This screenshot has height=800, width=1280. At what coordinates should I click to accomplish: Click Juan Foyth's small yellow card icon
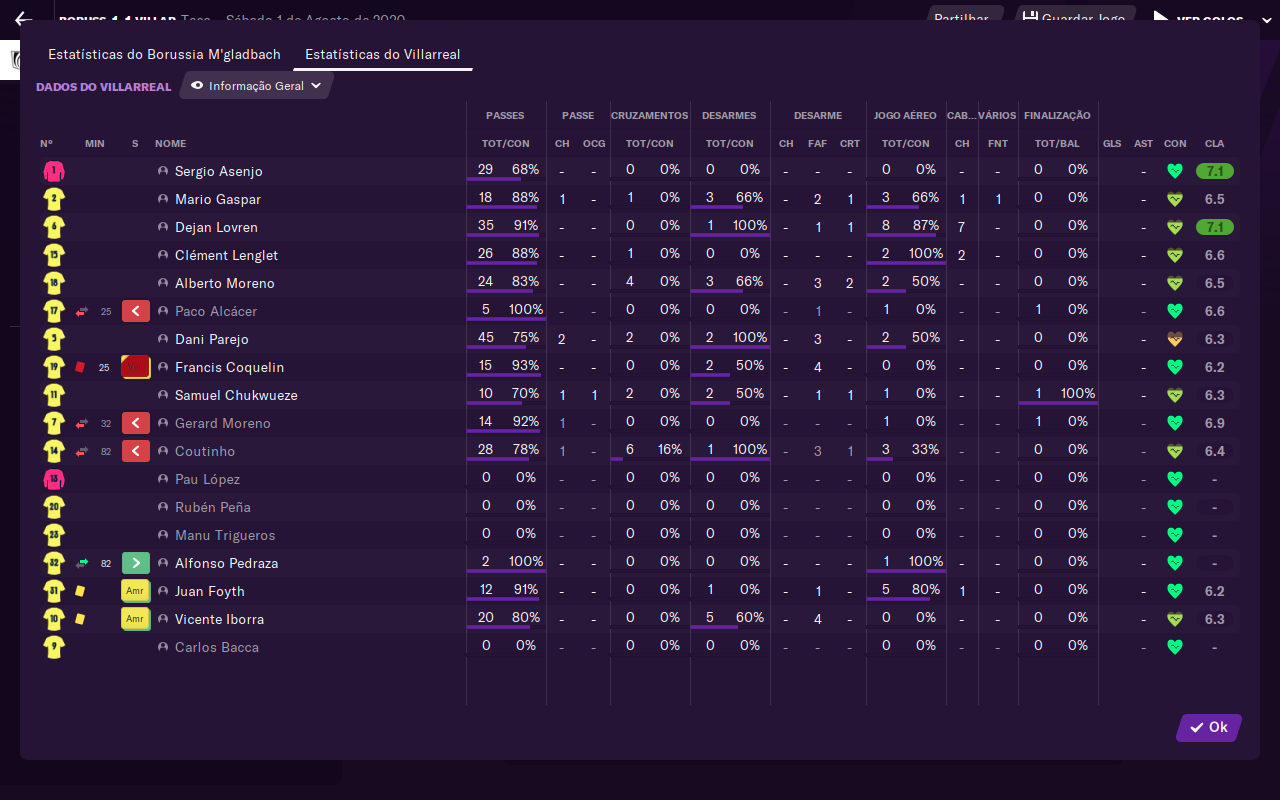tap(80, 591)
